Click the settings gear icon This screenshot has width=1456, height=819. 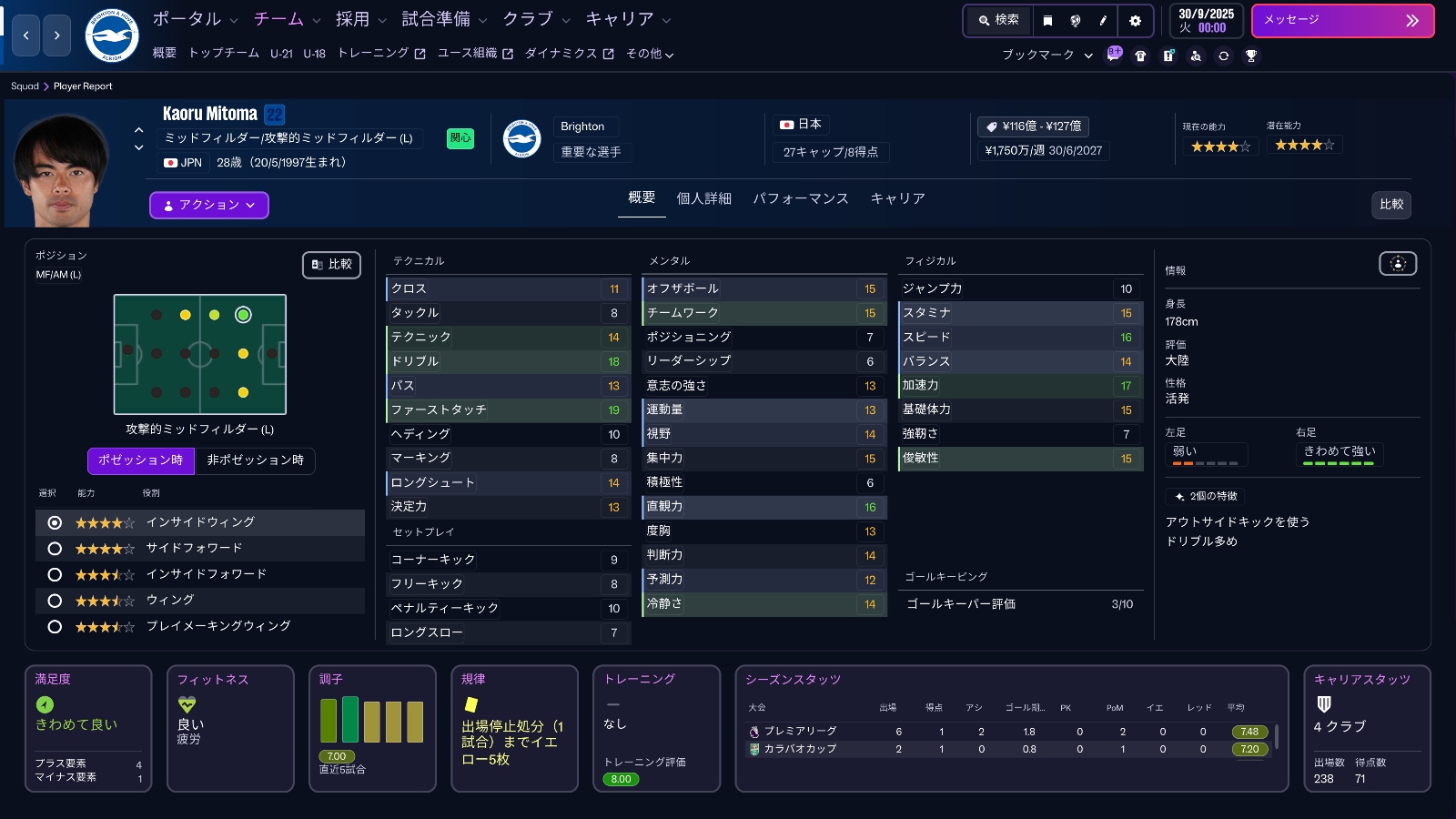point(1135,21)
